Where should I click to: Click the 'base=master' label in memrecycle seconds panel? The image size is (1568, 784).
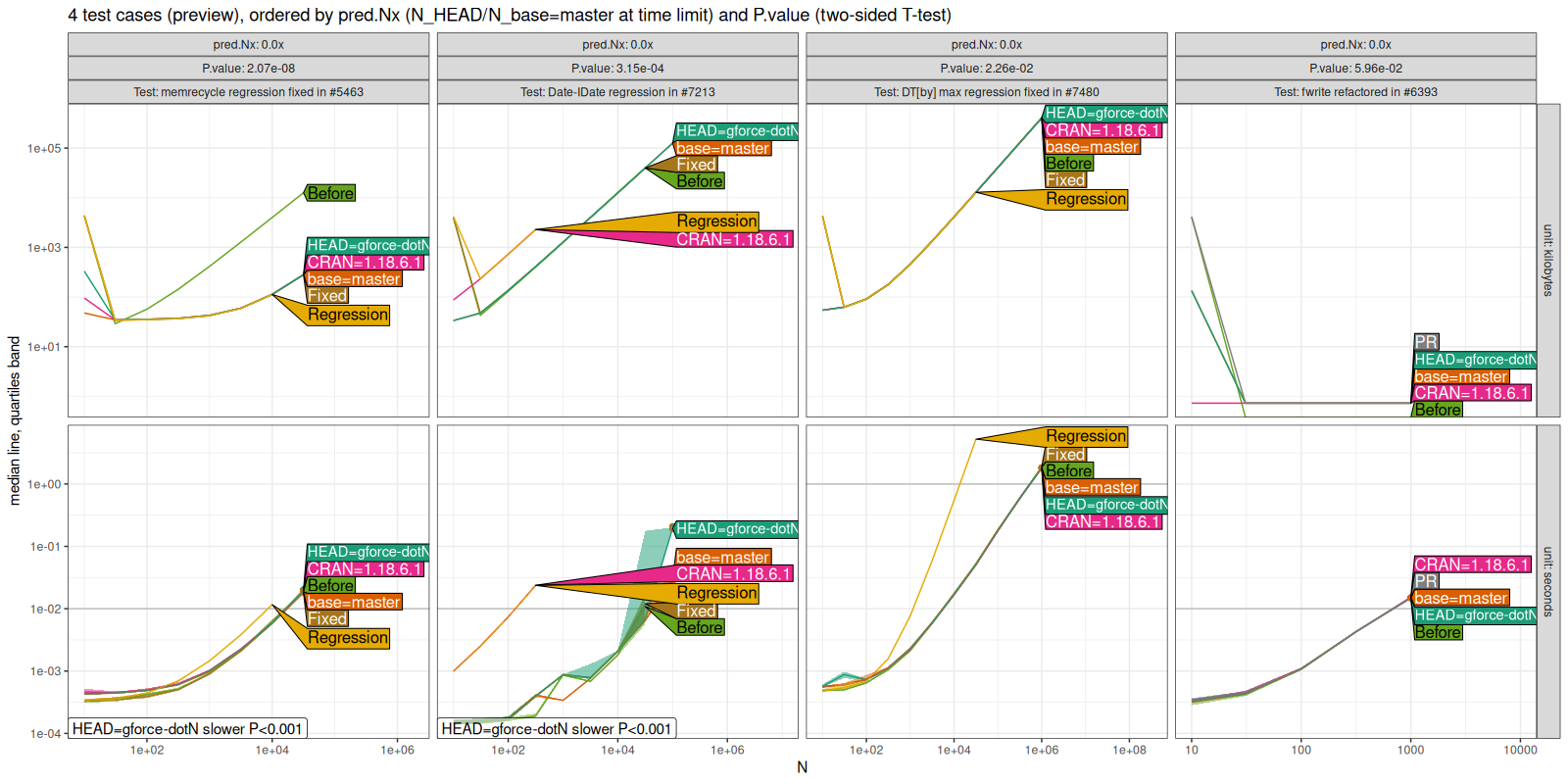(353, 602)
